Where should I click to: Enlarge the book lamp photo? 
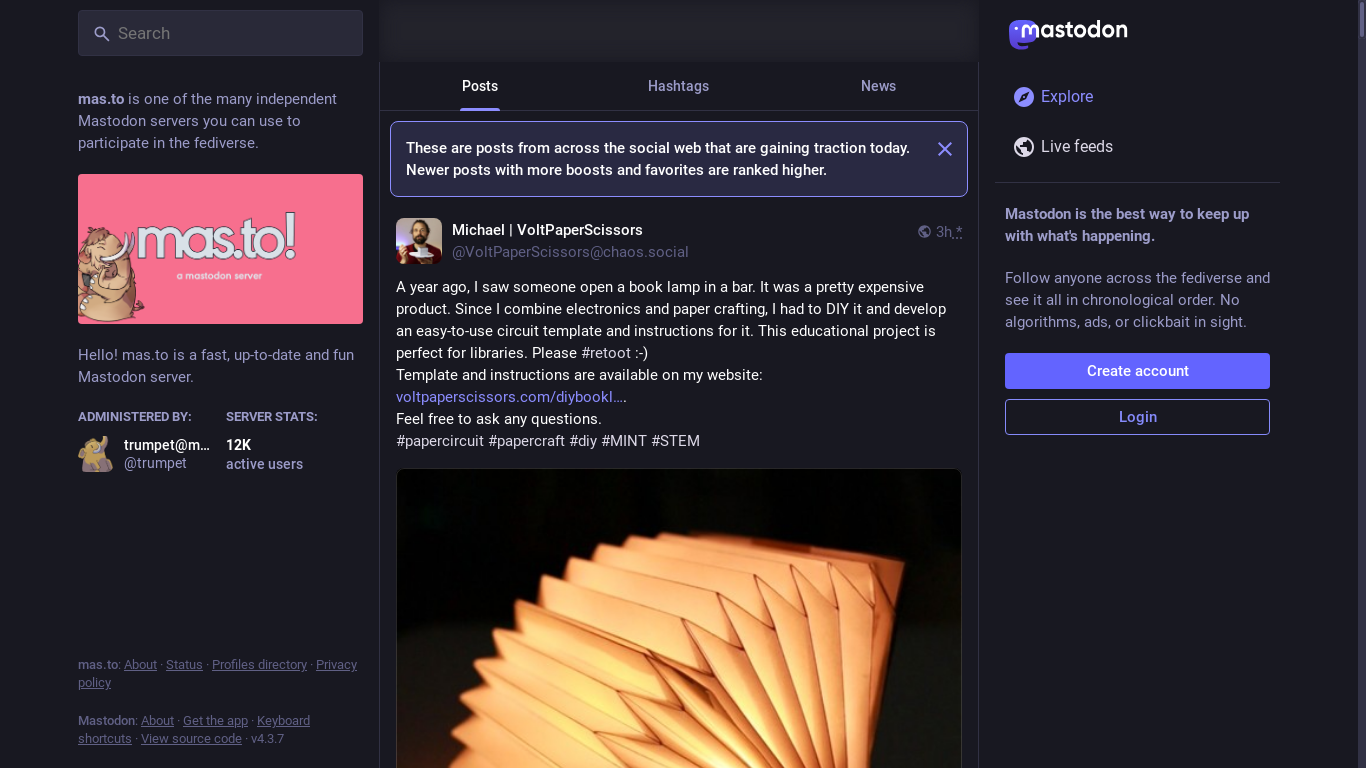coord(679,618)
